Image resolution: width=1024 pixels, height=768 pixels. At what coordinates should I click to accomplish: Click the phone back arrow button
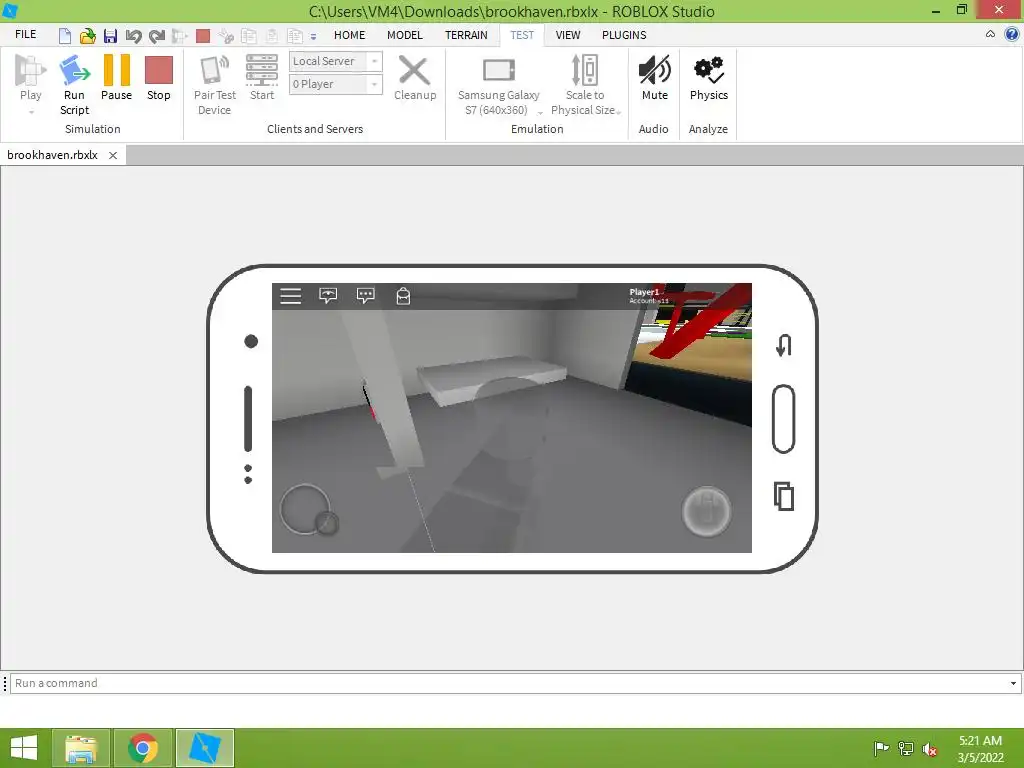click(784, 345)
